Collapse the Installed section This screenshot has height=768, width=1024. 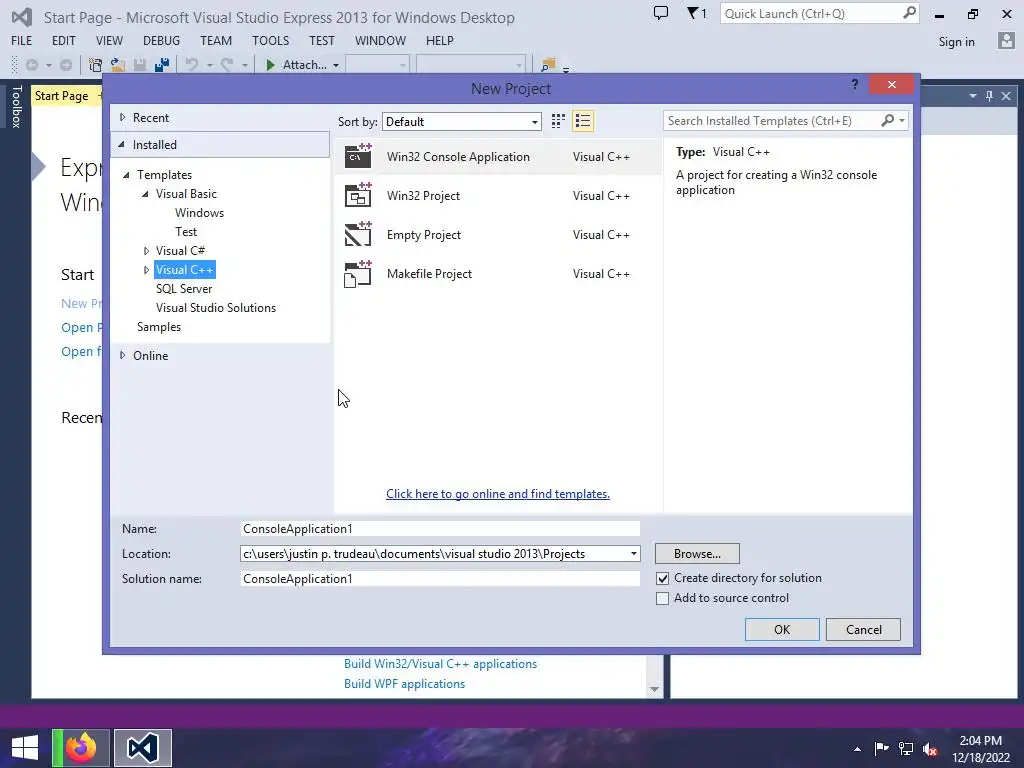pos(121,144)
